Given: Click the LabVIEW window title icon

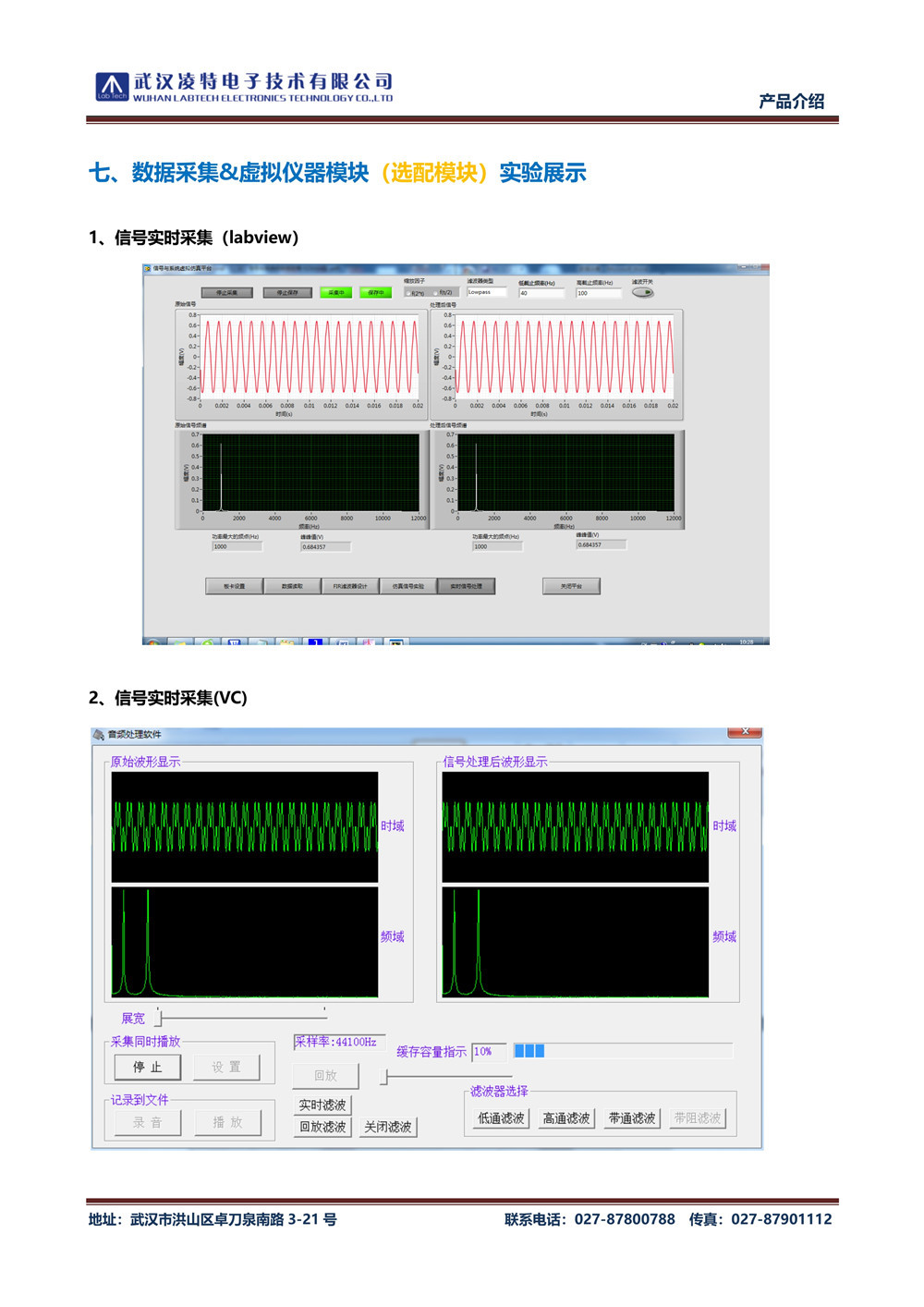Looking at the screenshot, I should click(x=147, y=269).
